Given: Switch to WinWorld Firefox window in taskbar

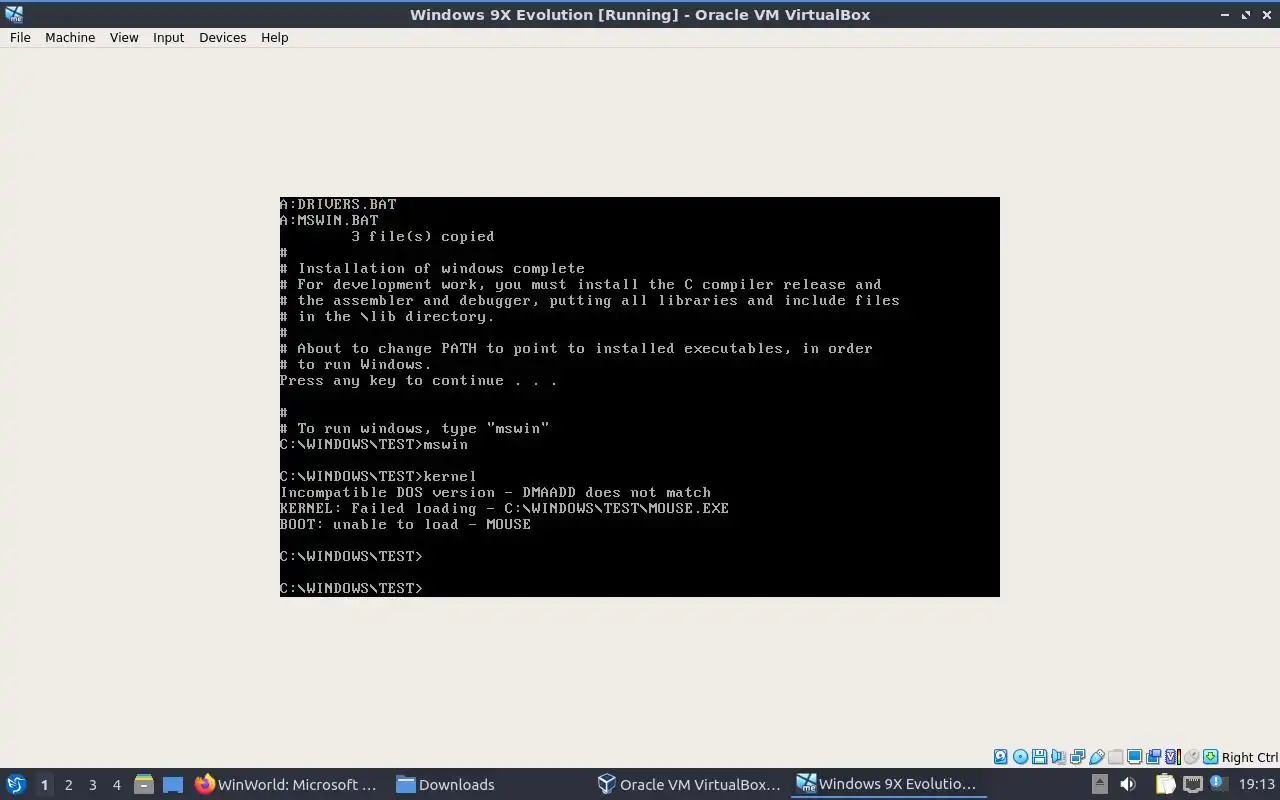Looking at the screenshot, I should click(287, 784).
